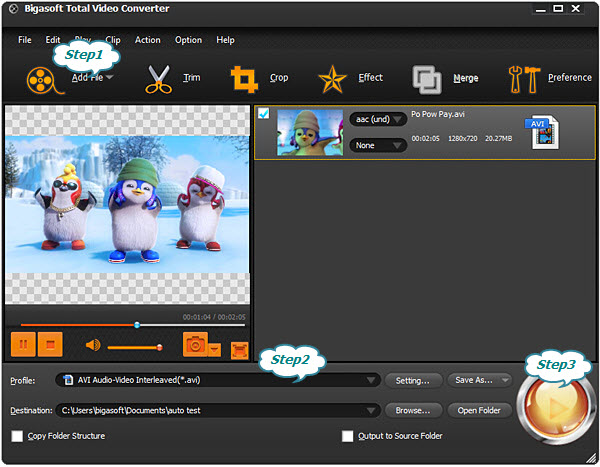Expand the Destination path dropdown

pos(371,410)
